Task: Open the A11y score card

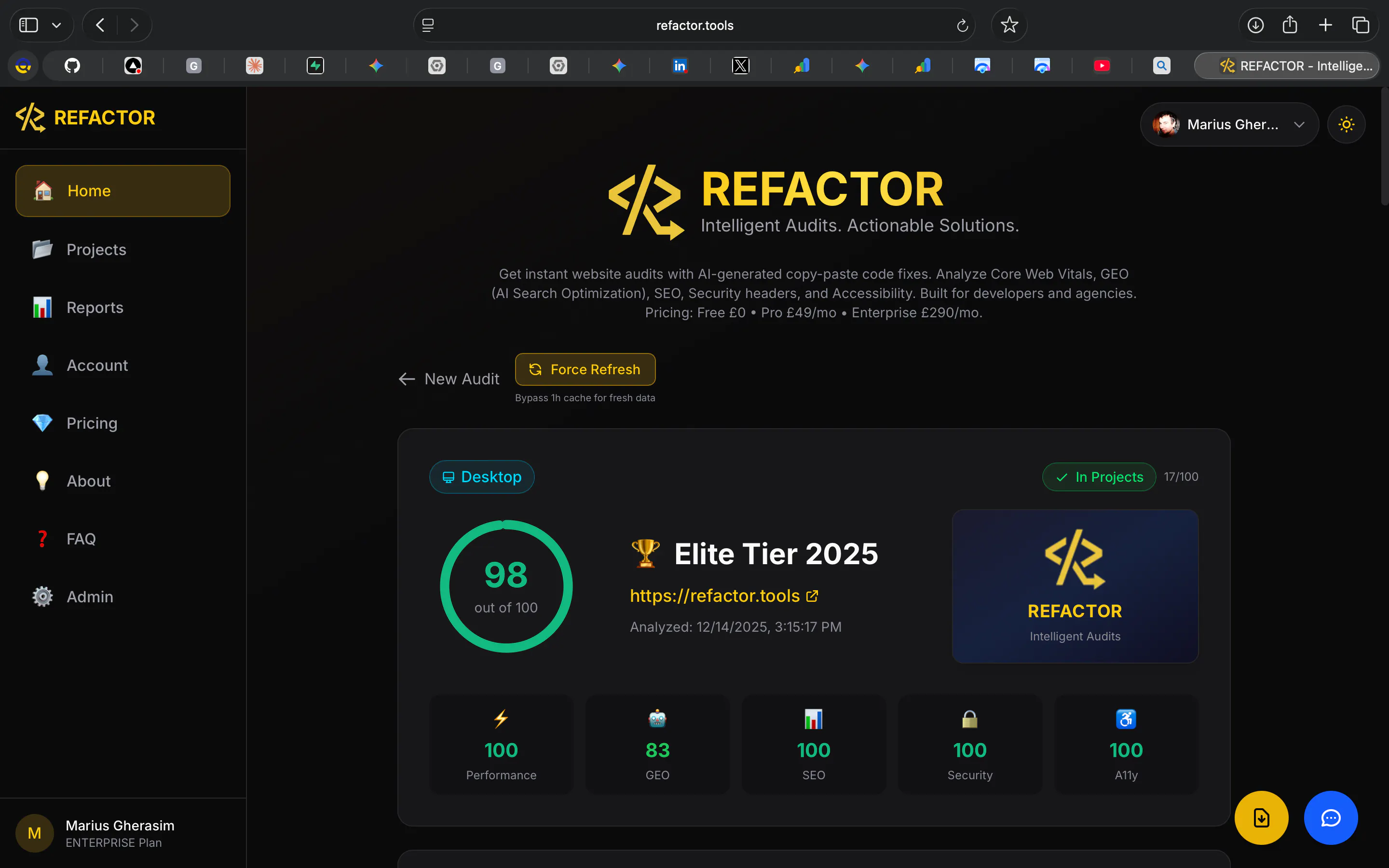Action: click(1126, 745)
